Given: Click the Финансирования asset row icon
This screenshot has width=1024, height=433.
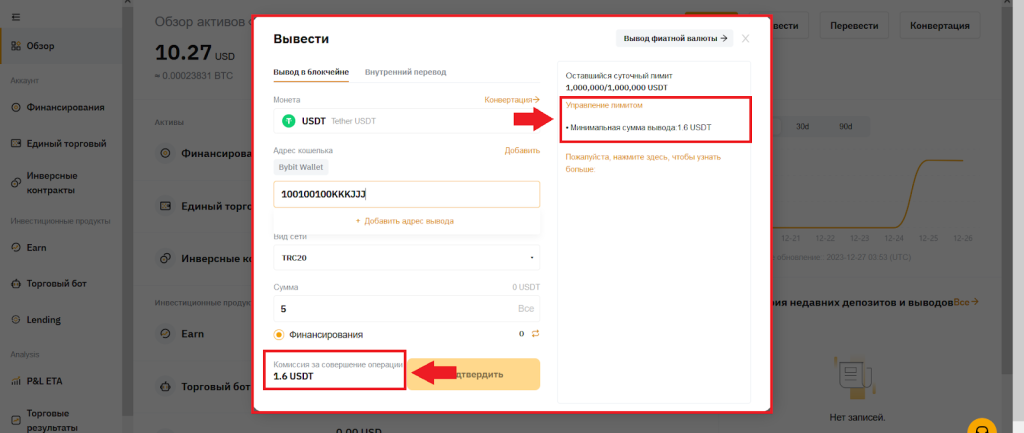Looking at the screenshot, I should pos(165,153).
